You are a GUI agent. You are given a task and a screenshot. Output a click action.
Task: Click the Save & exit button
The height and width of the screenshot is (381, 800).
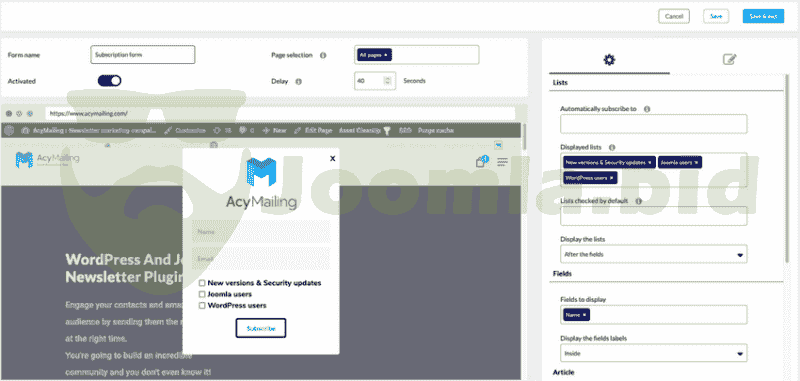coord(763,16)
